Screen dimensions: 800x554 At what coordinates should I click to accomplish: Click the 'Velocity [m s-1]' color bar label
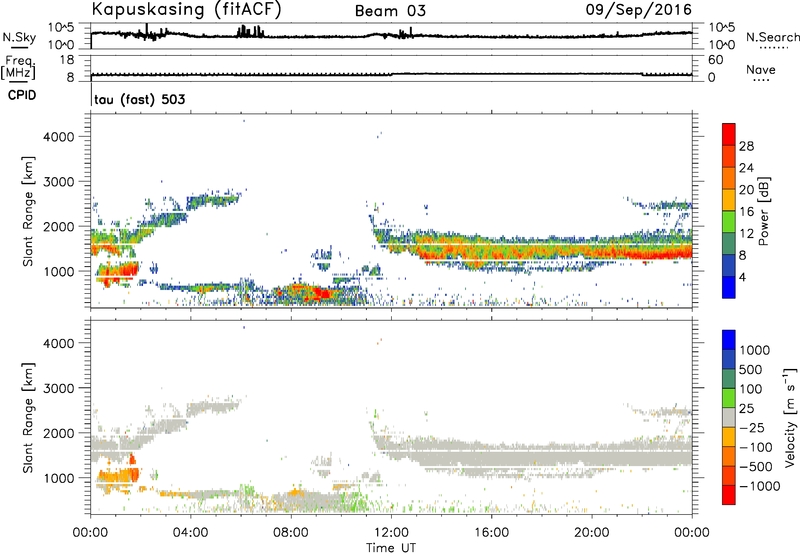click(x=791, y=417)
